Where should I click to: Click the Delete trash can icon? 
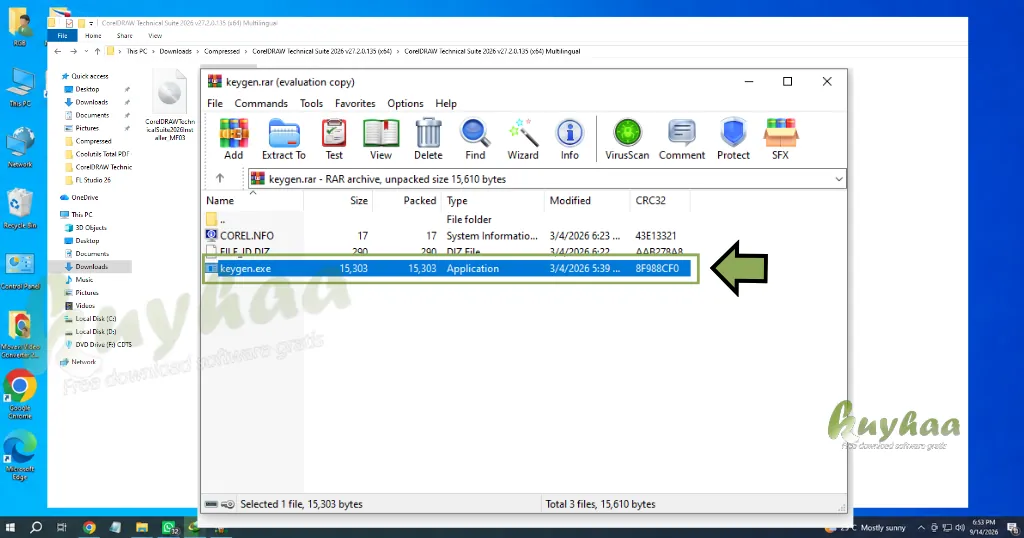coord(428,139)
